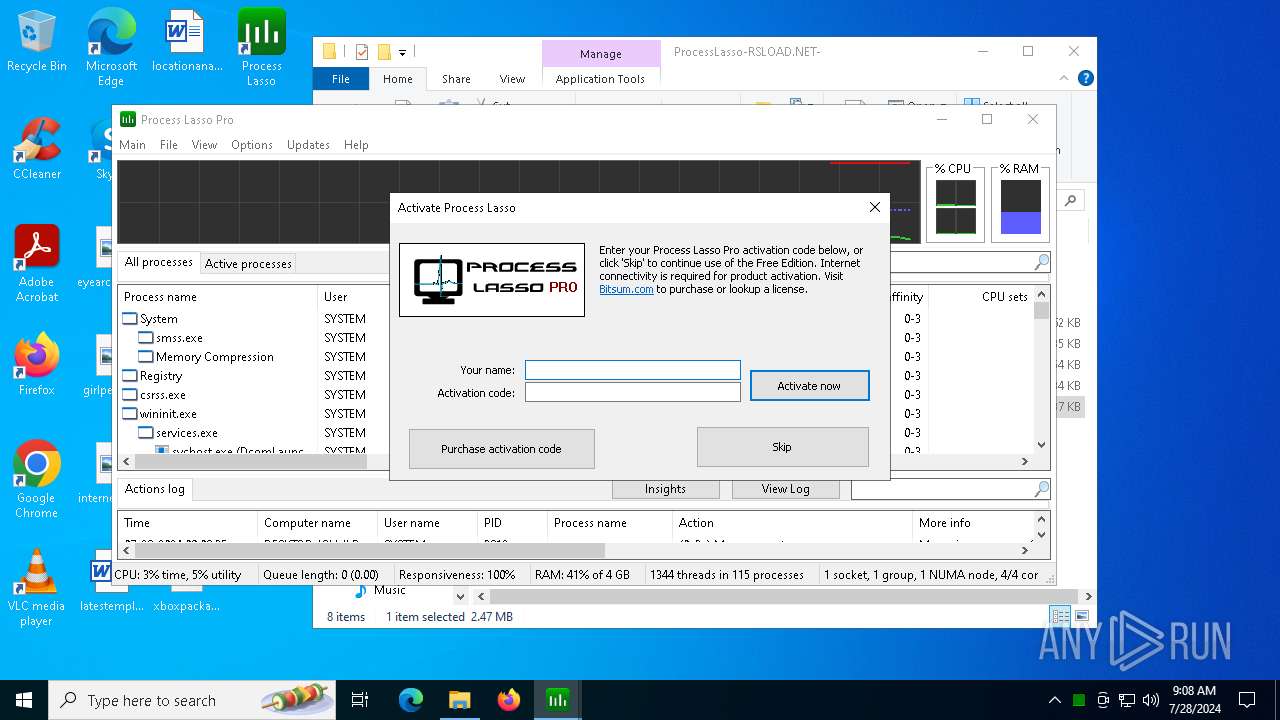Click the actions log search magnifier icon

point(1041,489)
